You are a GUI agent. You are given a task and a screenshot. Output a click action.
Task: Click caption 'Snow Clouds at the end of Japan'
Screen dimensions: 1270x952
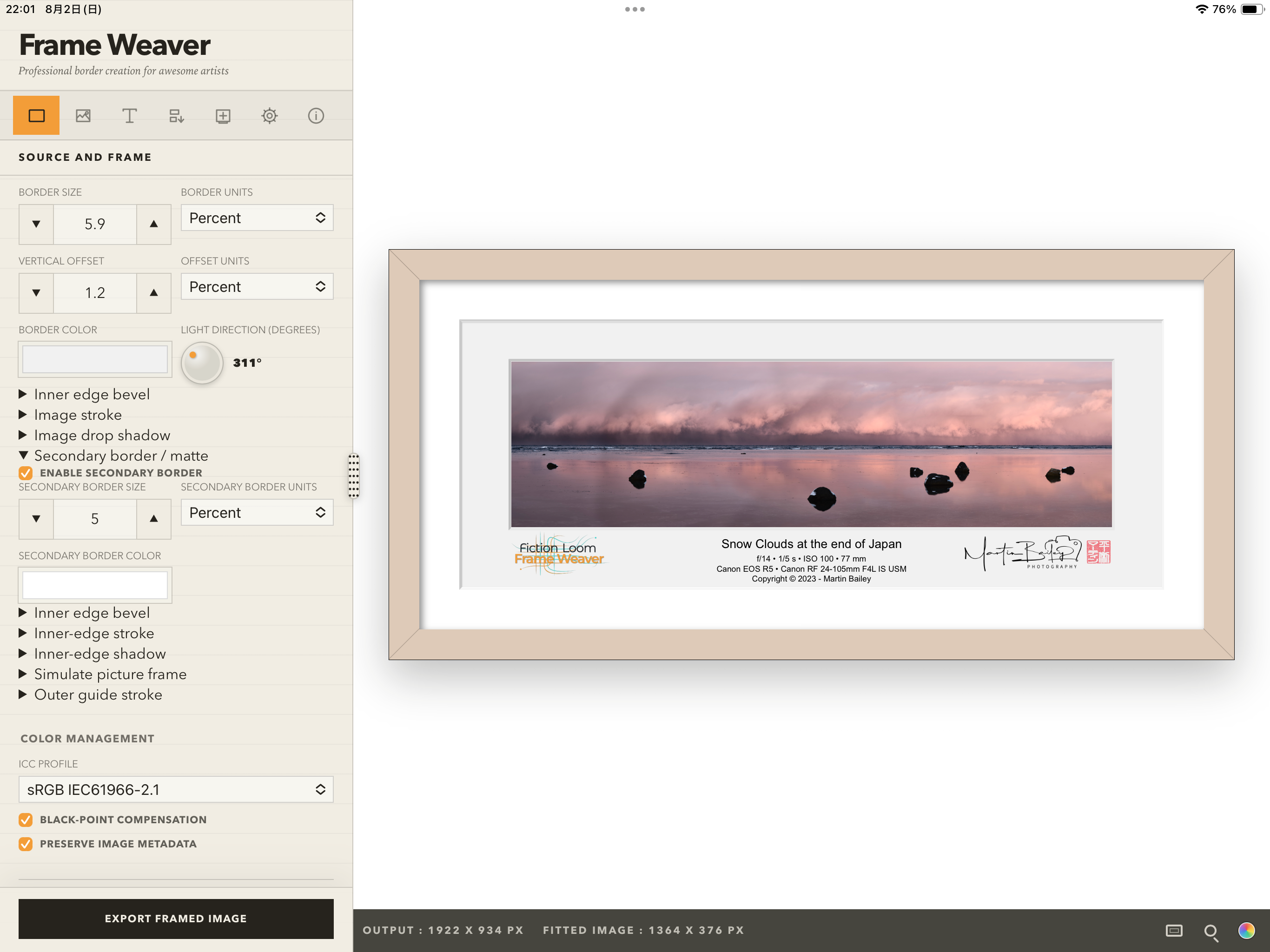(x=811, y=544)
